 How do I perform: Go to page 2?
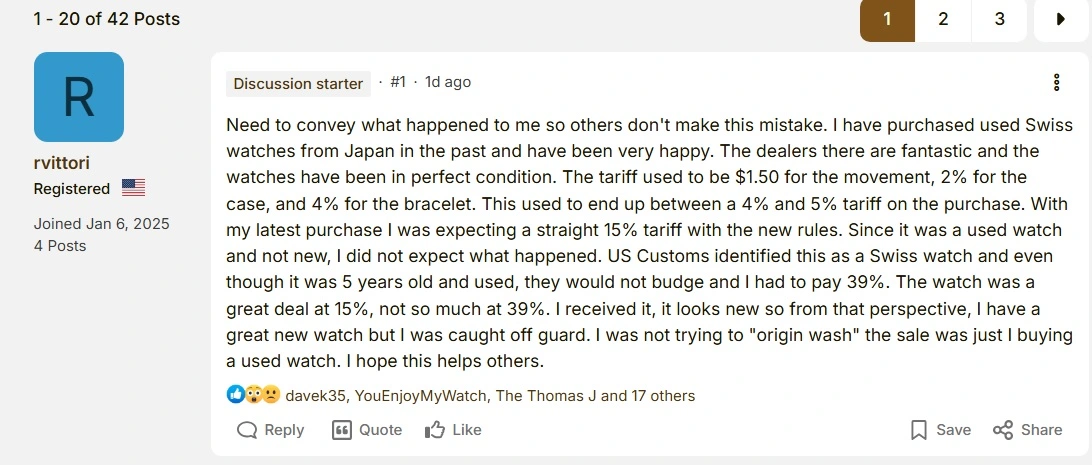click(x=943, y=19)
